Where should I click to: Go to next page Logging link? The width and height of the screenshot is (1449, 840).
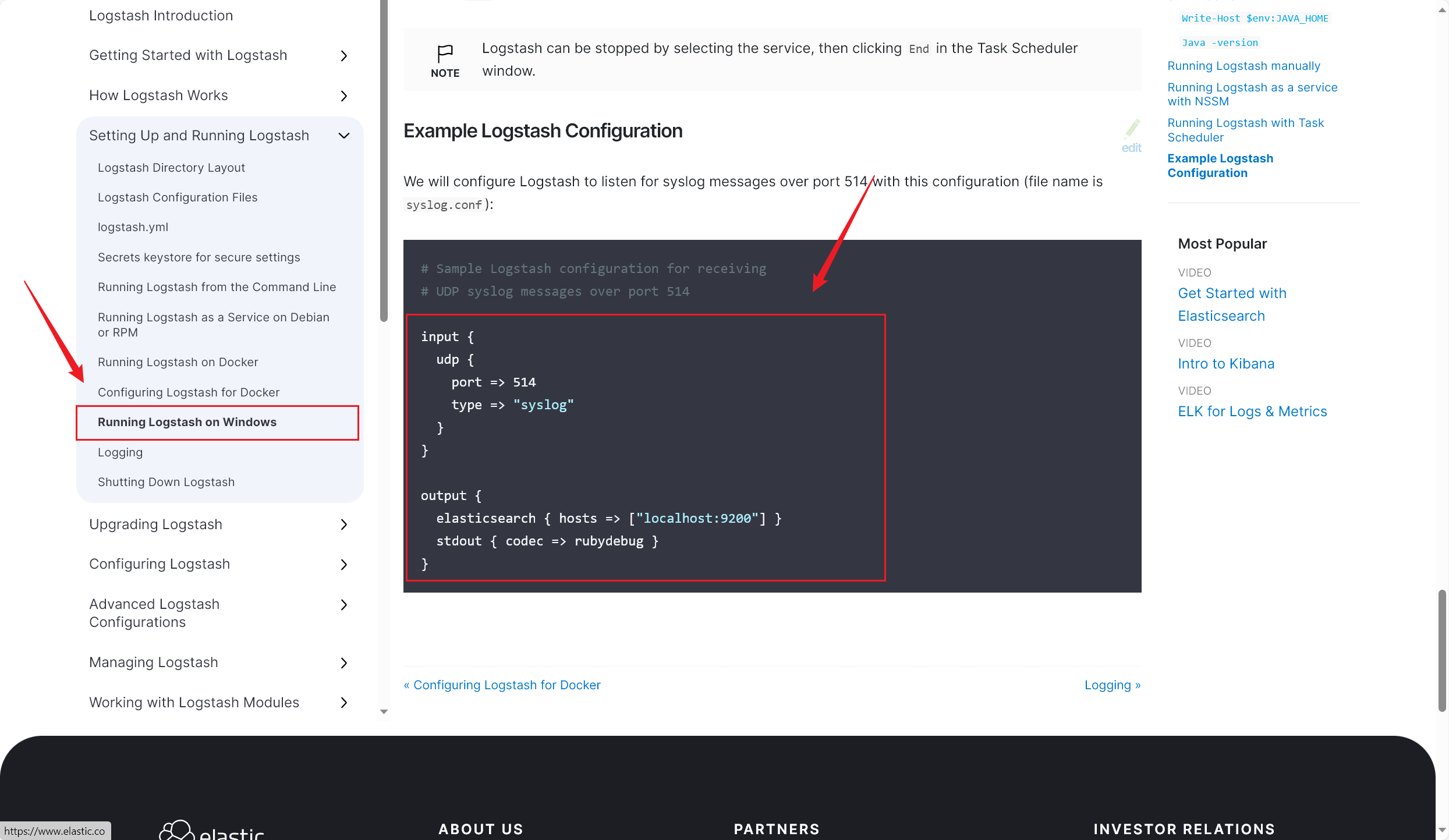[x=1113, y=685]
